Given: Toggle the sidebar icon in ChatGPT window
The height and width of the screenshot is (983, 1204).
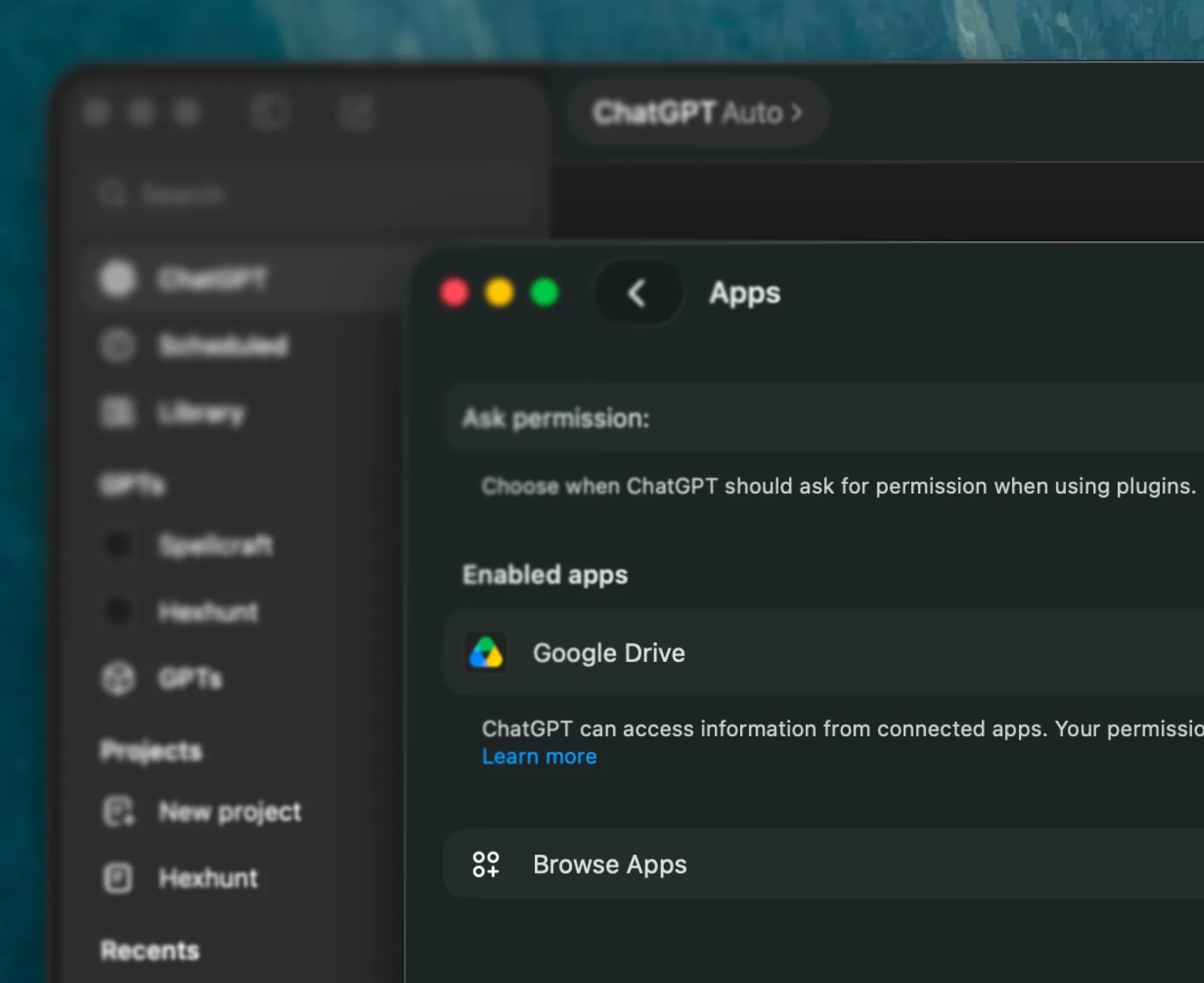Looking at the screenshot, I should click(270, 112).
